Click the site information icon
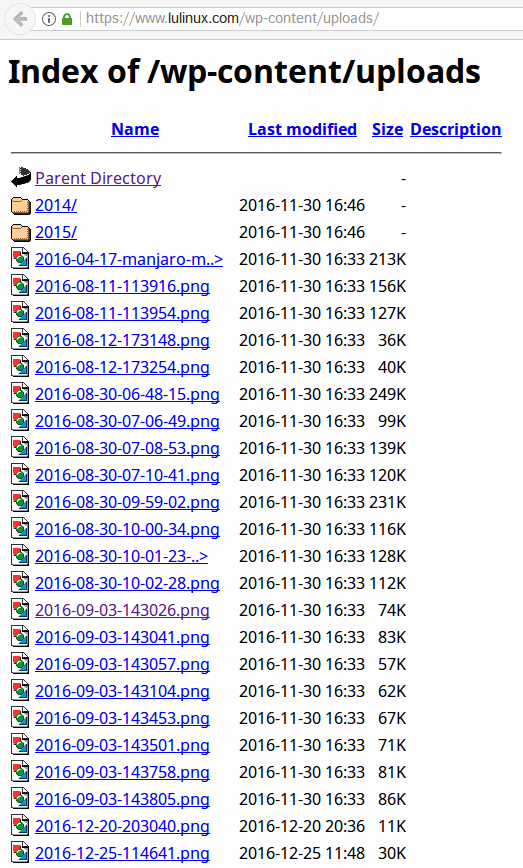 point(49,19)
